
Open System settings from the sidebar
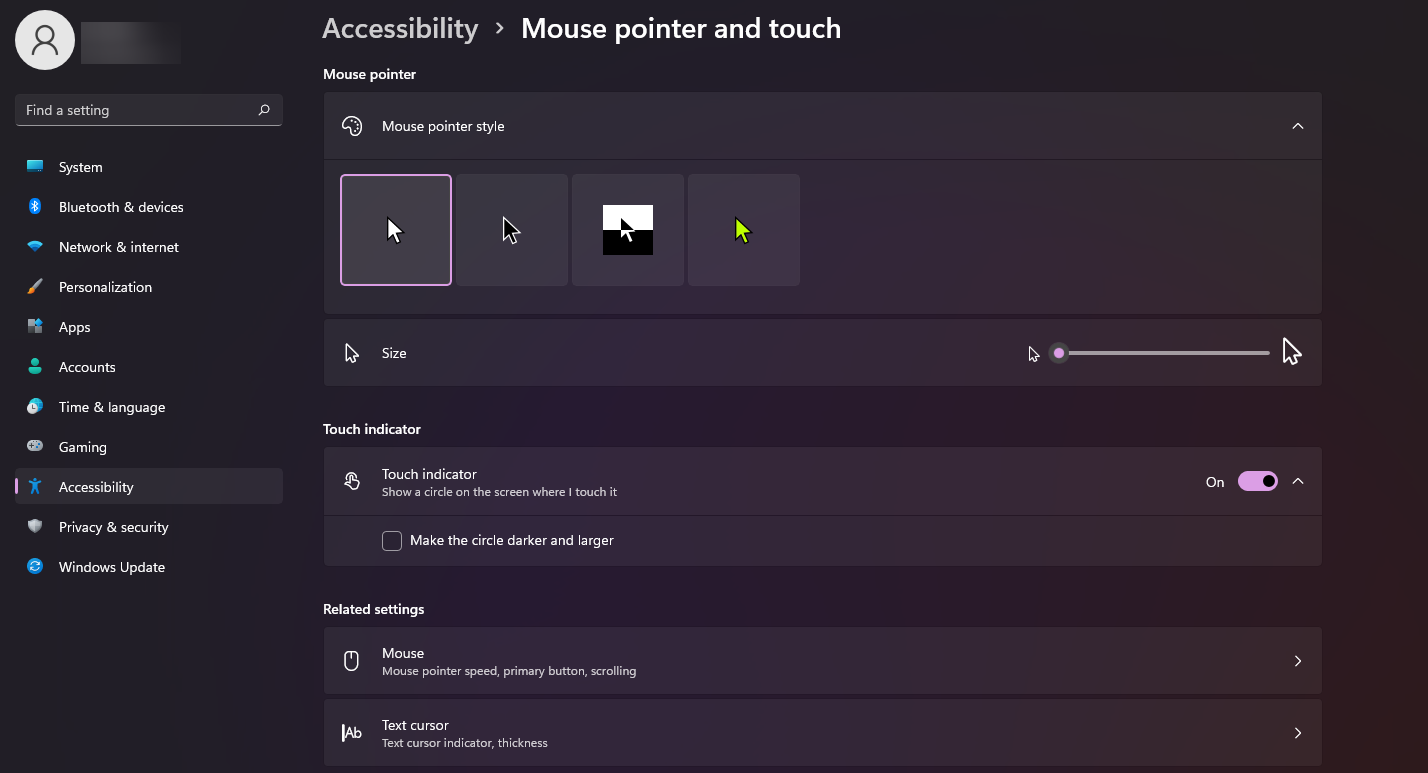[149, 167]
